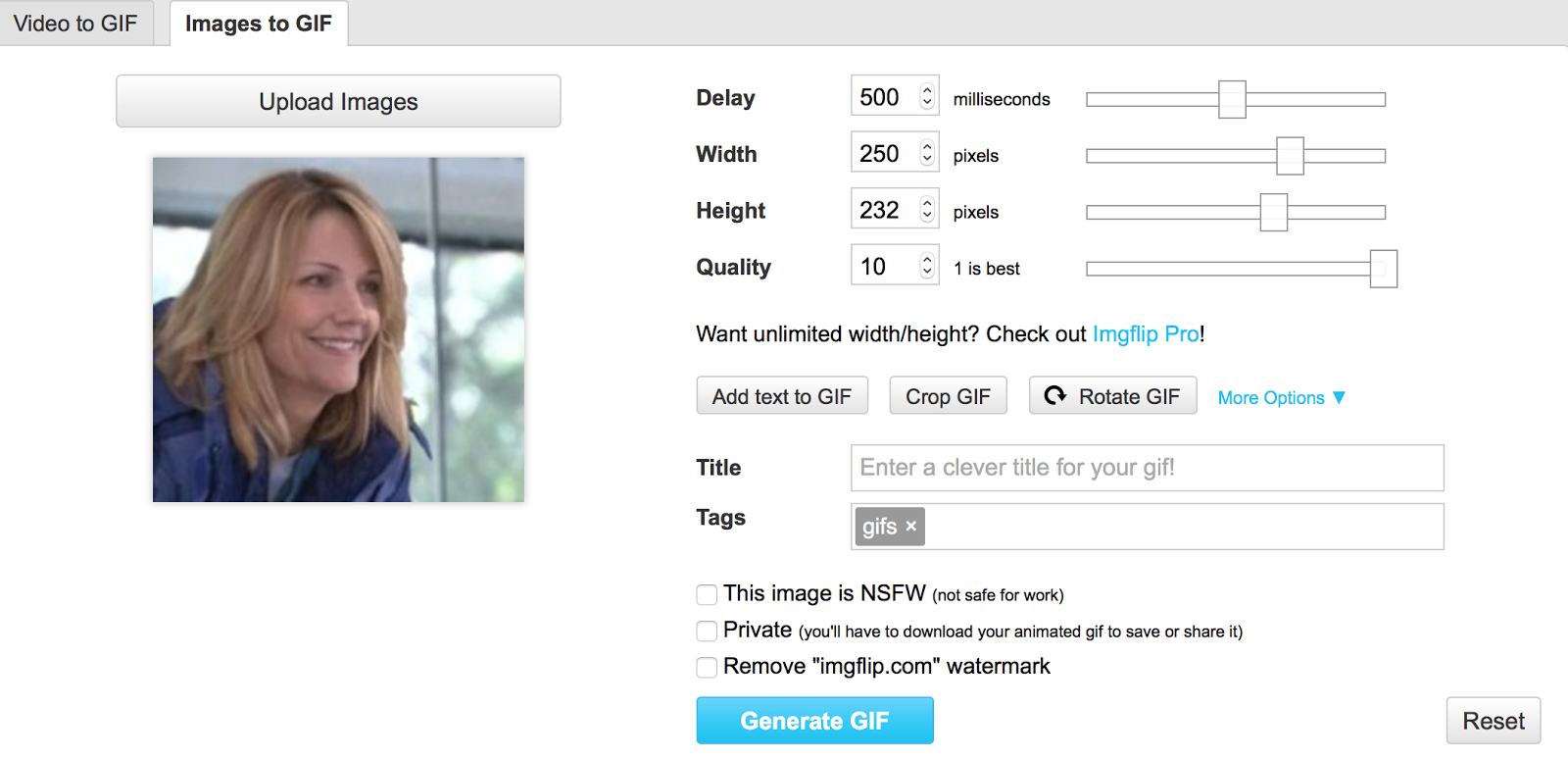The height and width of the screenshot is (759, 1568).
Task: Switch to Video to GIF tab
Action: (x=75, y=24)
